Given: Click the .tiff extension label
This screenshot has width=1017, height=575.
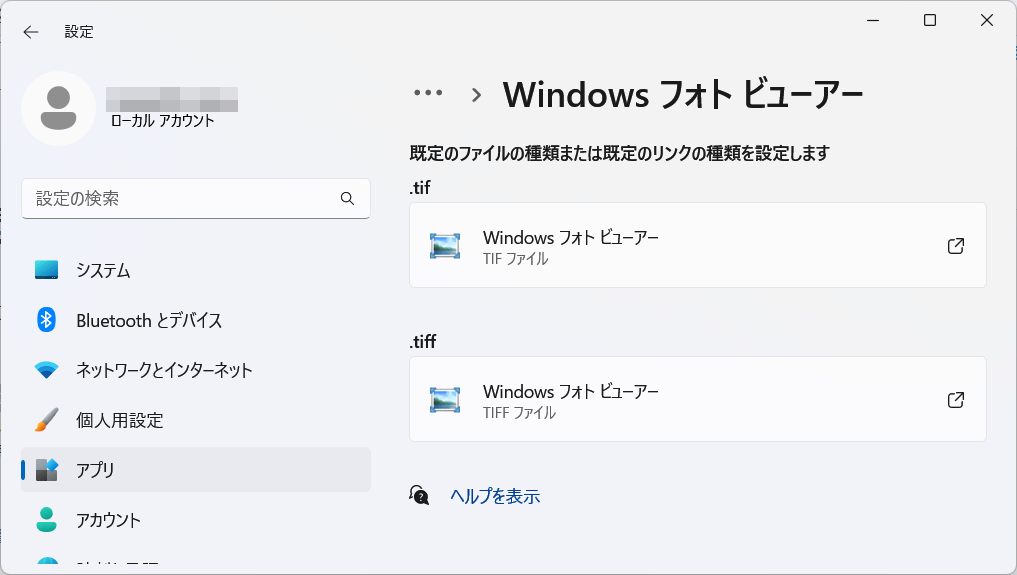Looking at the screenshot, I should (x=423, y=342).
